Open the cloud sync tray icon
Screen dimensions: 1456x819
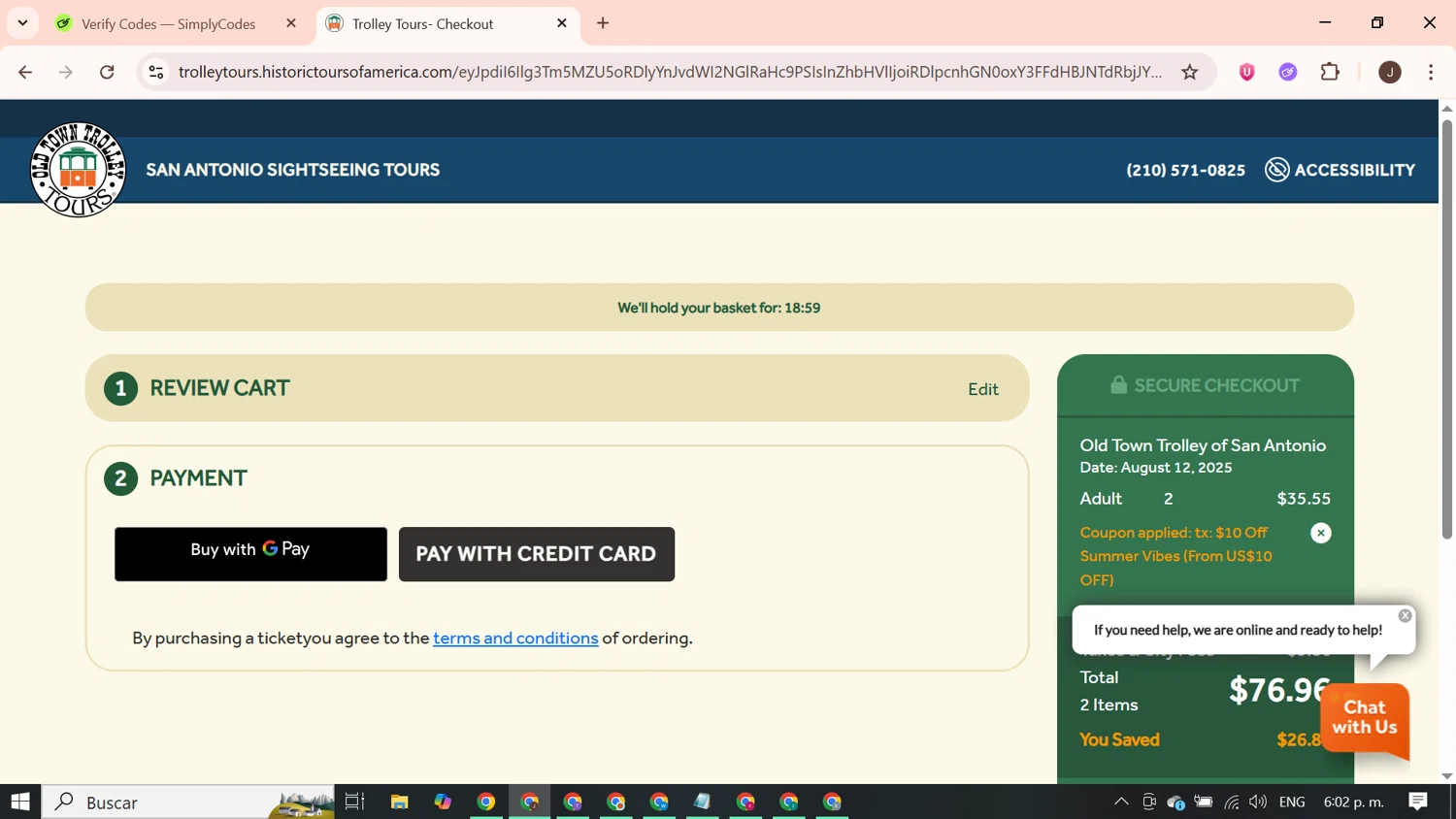pyautogui.click(x=1175, y=802)
